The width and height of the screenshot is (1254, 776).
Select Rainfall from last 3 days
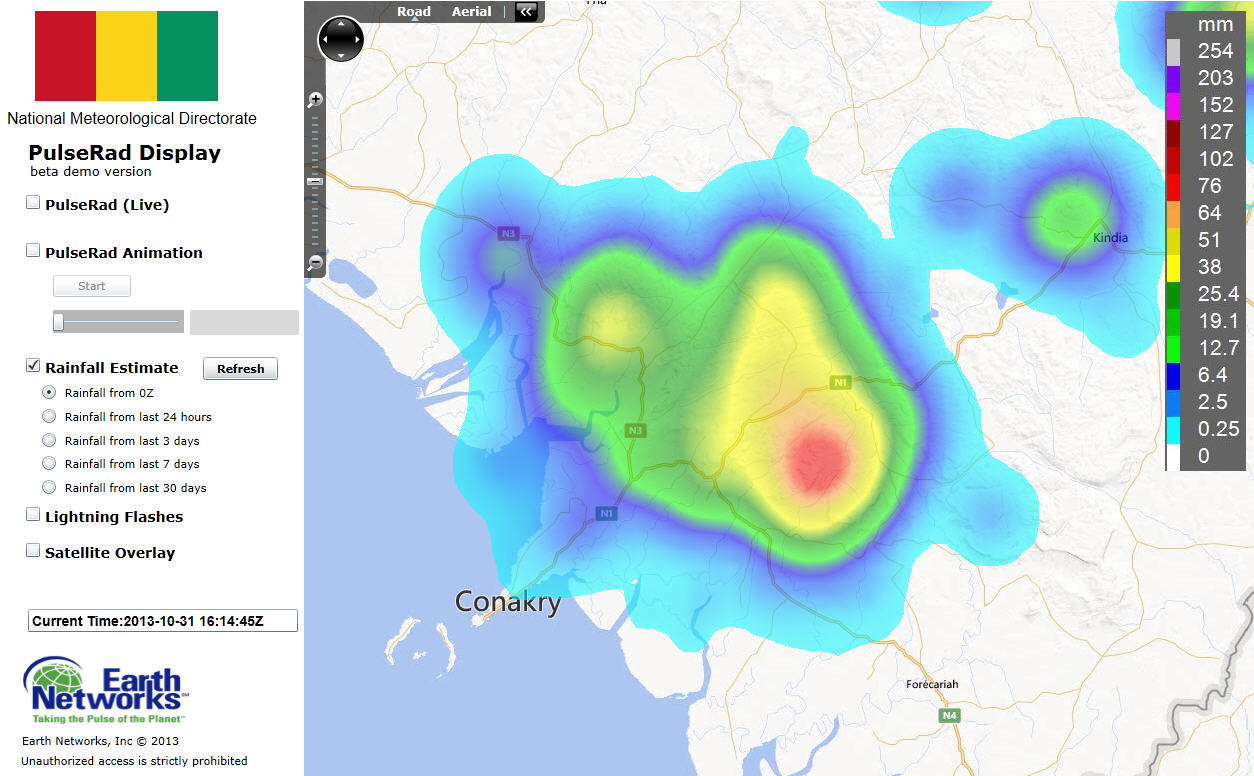(x=49, y=440)
